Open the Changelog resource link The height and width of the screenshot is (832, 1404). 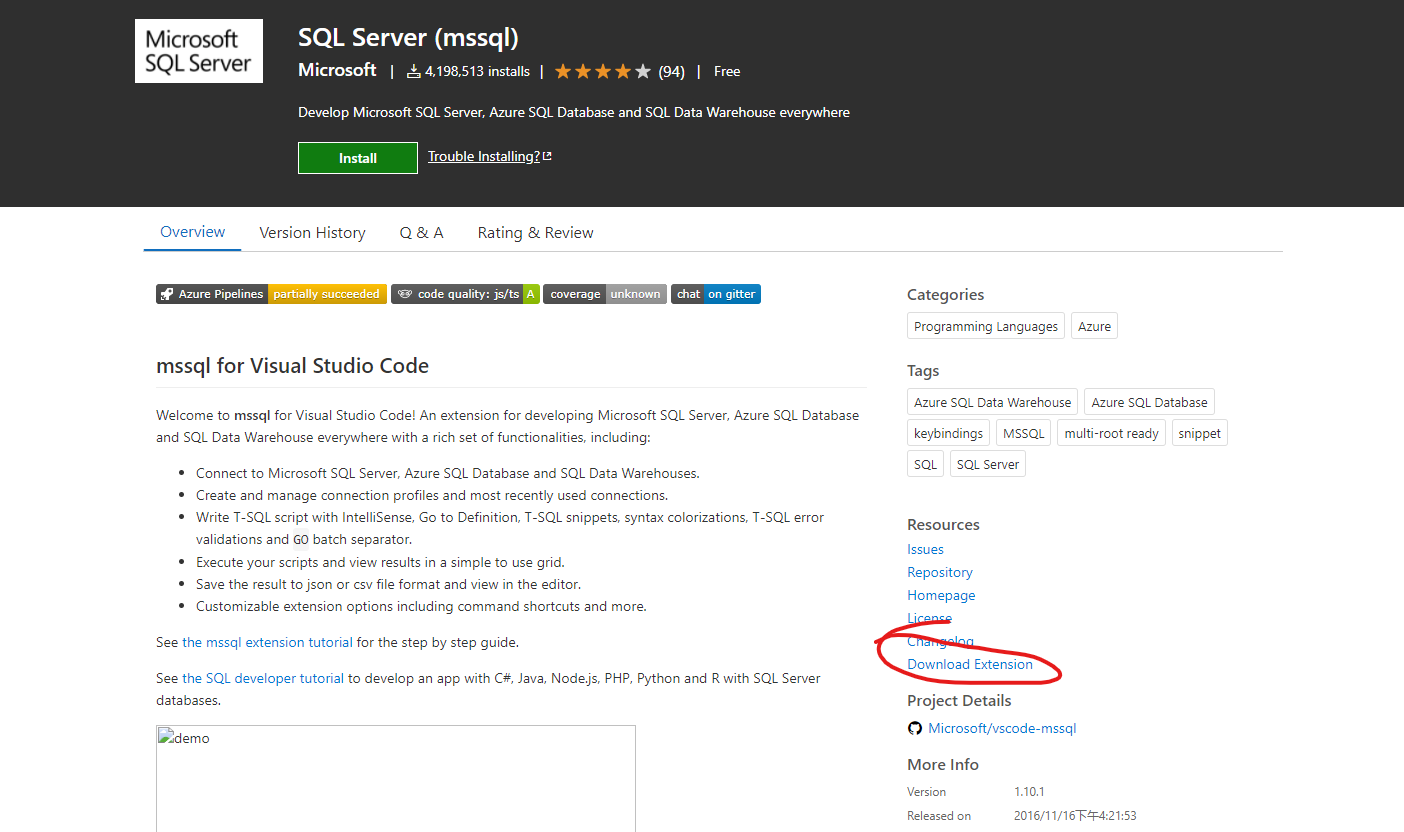[940, 641]
